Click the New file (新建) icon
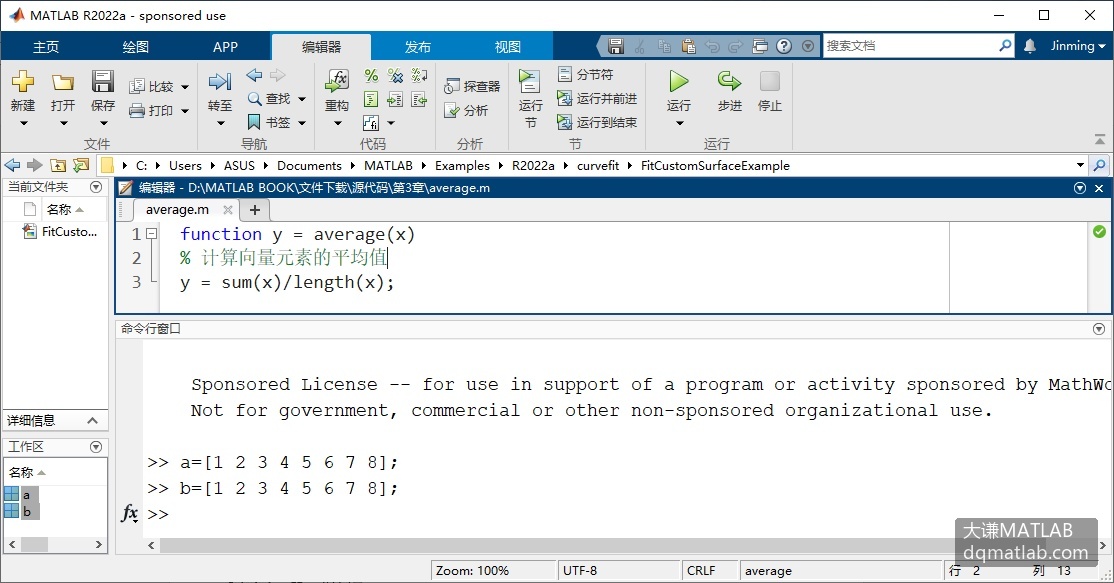1114x583 pixels. pos(23,81)
